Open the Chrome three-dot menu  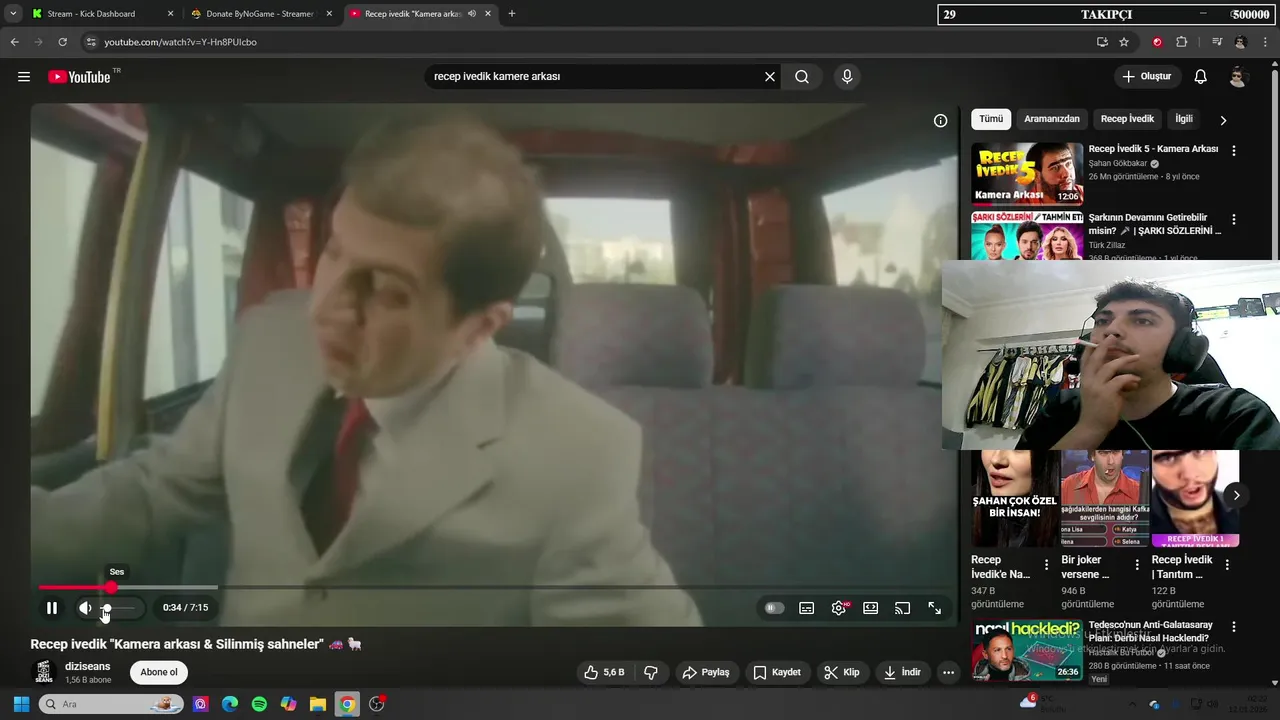(1264, 42)
